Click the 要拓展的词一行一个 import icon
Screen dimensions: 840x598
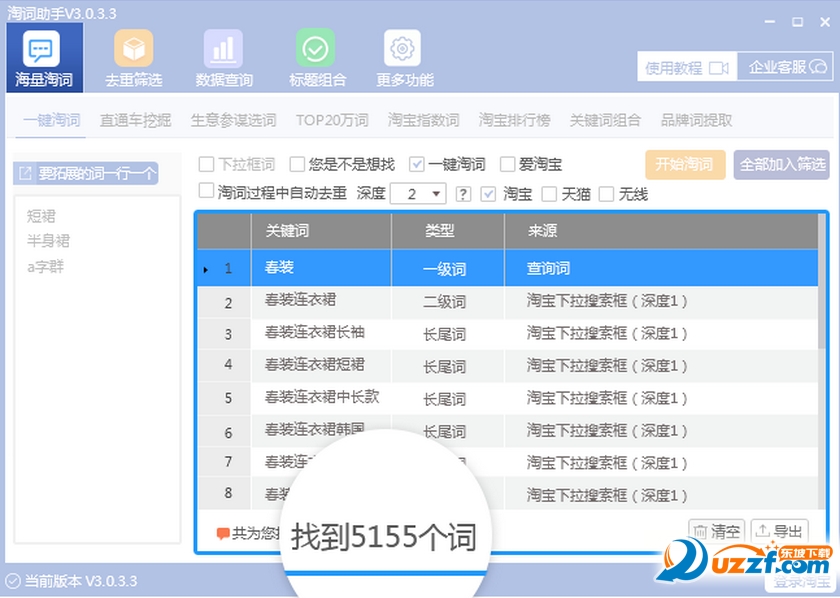coord(25,173)
